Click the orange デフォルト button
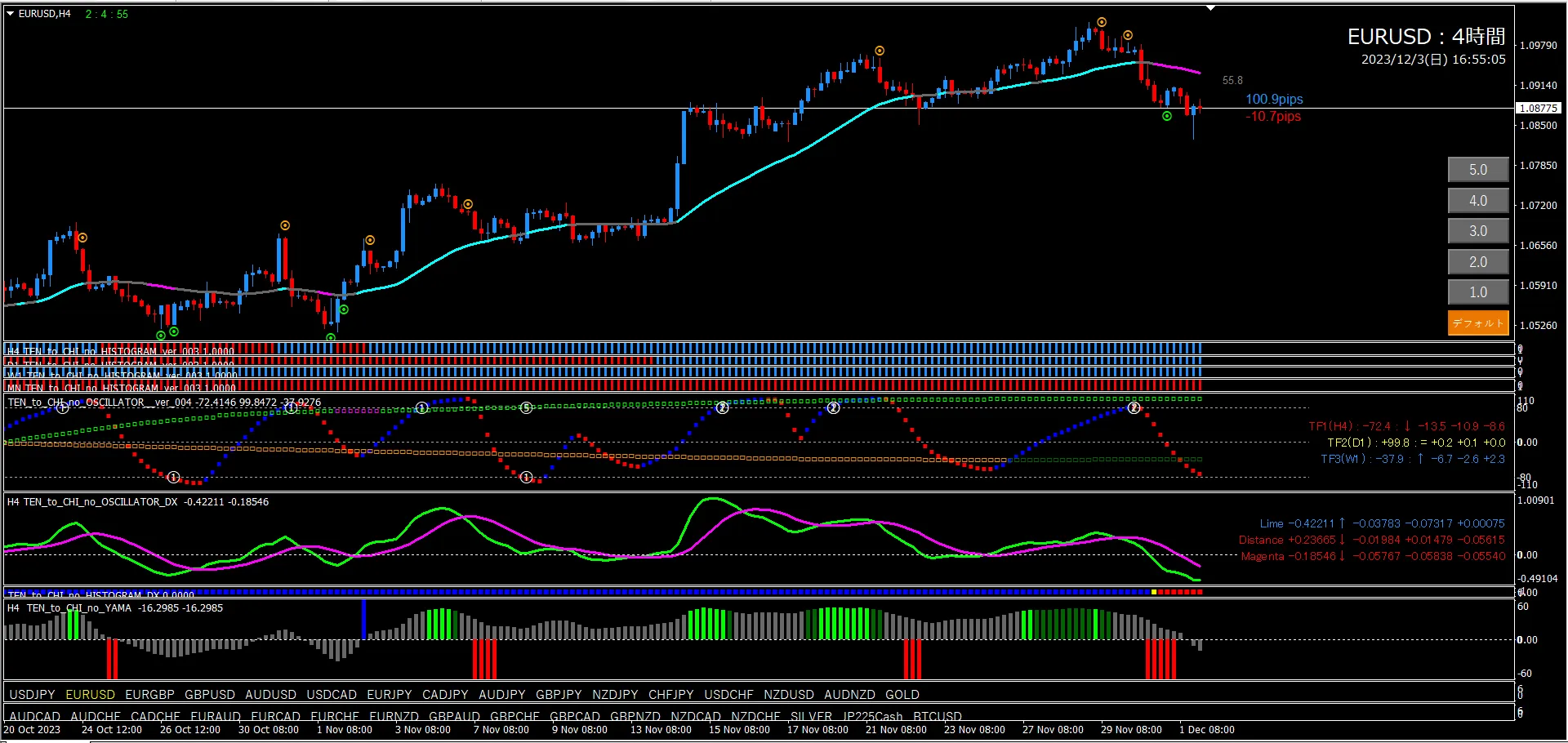Image resolution: width=1568 pixels, height=743 pixels. (x=1478, y=323)
